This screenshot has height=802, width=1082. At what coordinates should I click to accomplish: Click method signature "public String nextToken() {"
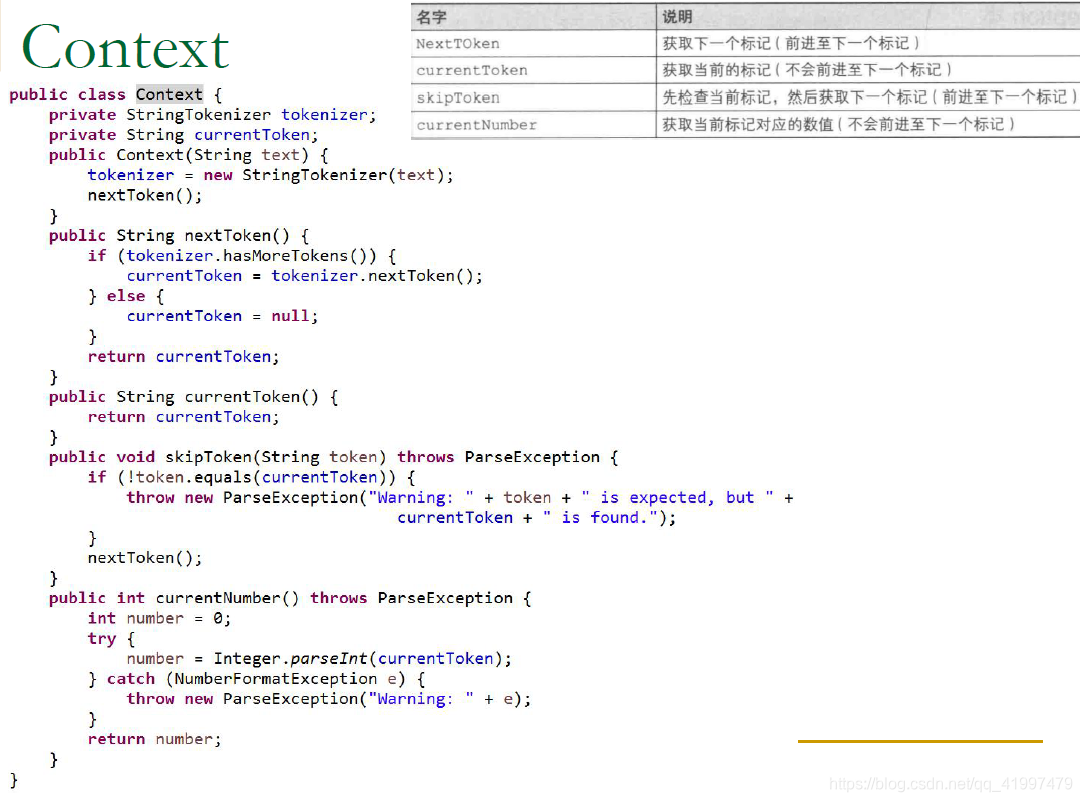coord(179,235)
